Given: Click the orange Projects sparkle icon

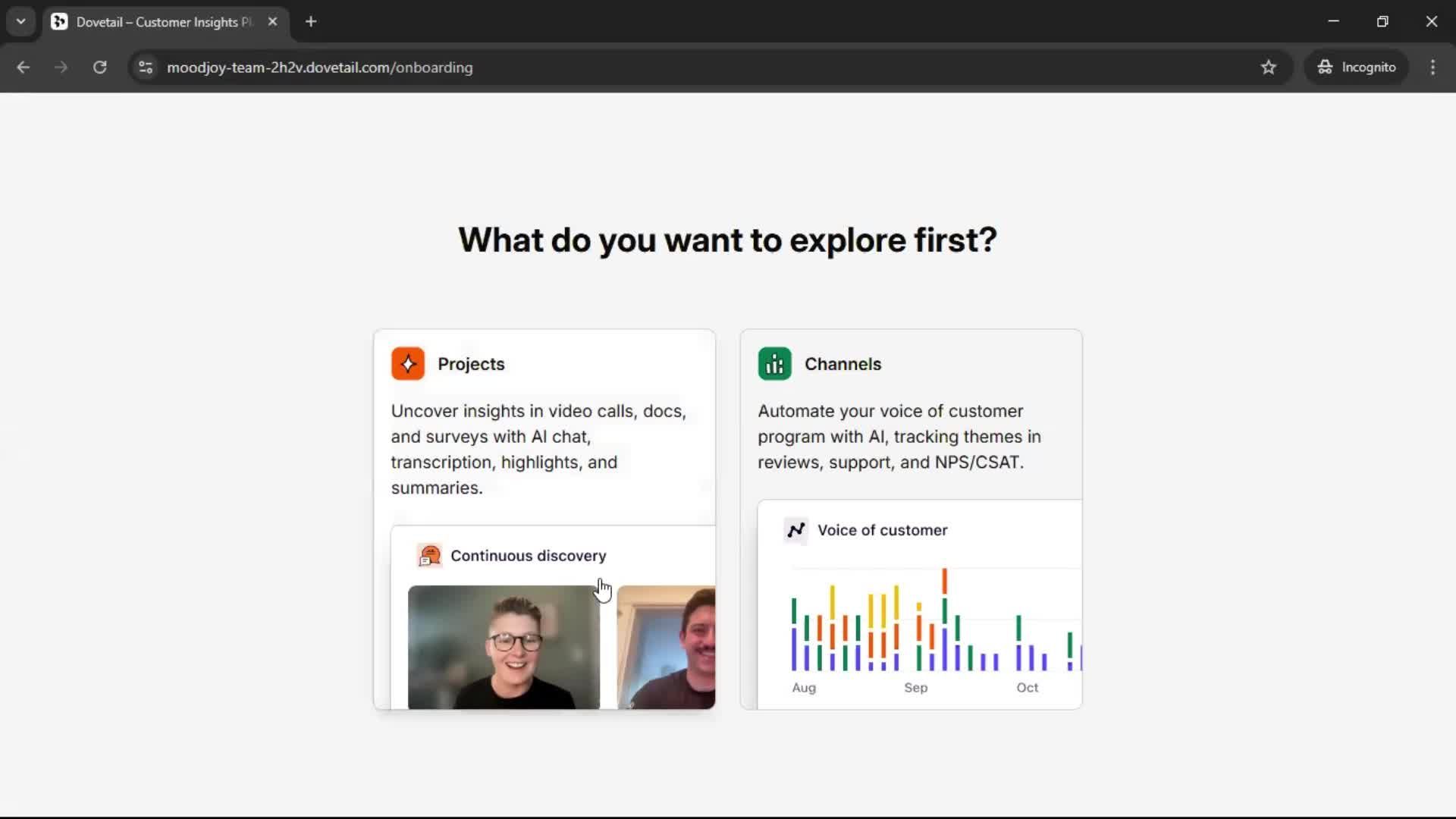Looking at the screenshot, I should click(408, 364).
